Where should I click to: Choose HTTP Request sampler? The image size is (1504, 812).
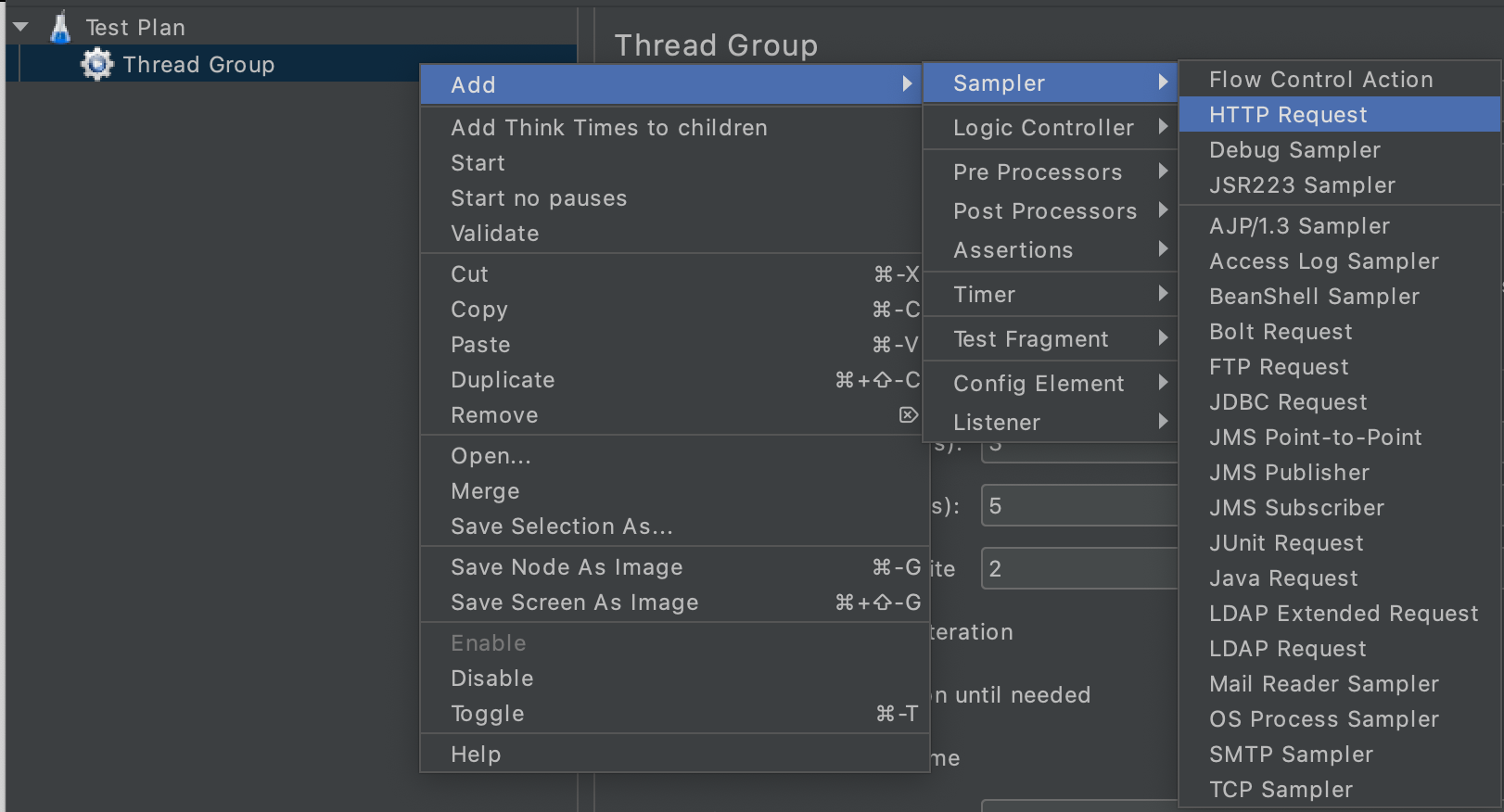point(1340,114)
